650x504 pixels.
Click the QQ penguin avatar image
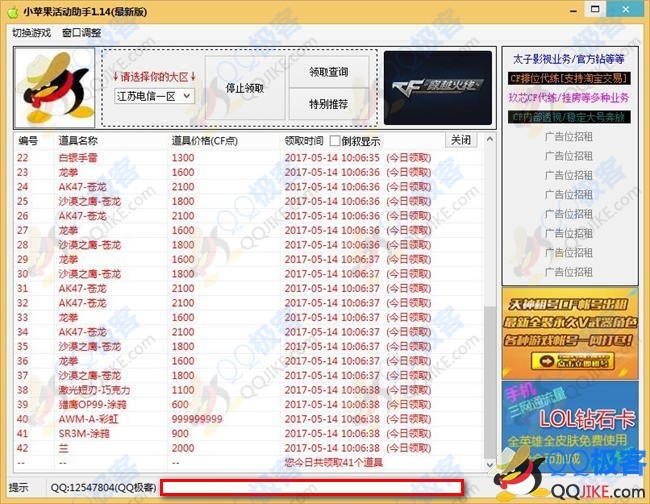point(54,87)
